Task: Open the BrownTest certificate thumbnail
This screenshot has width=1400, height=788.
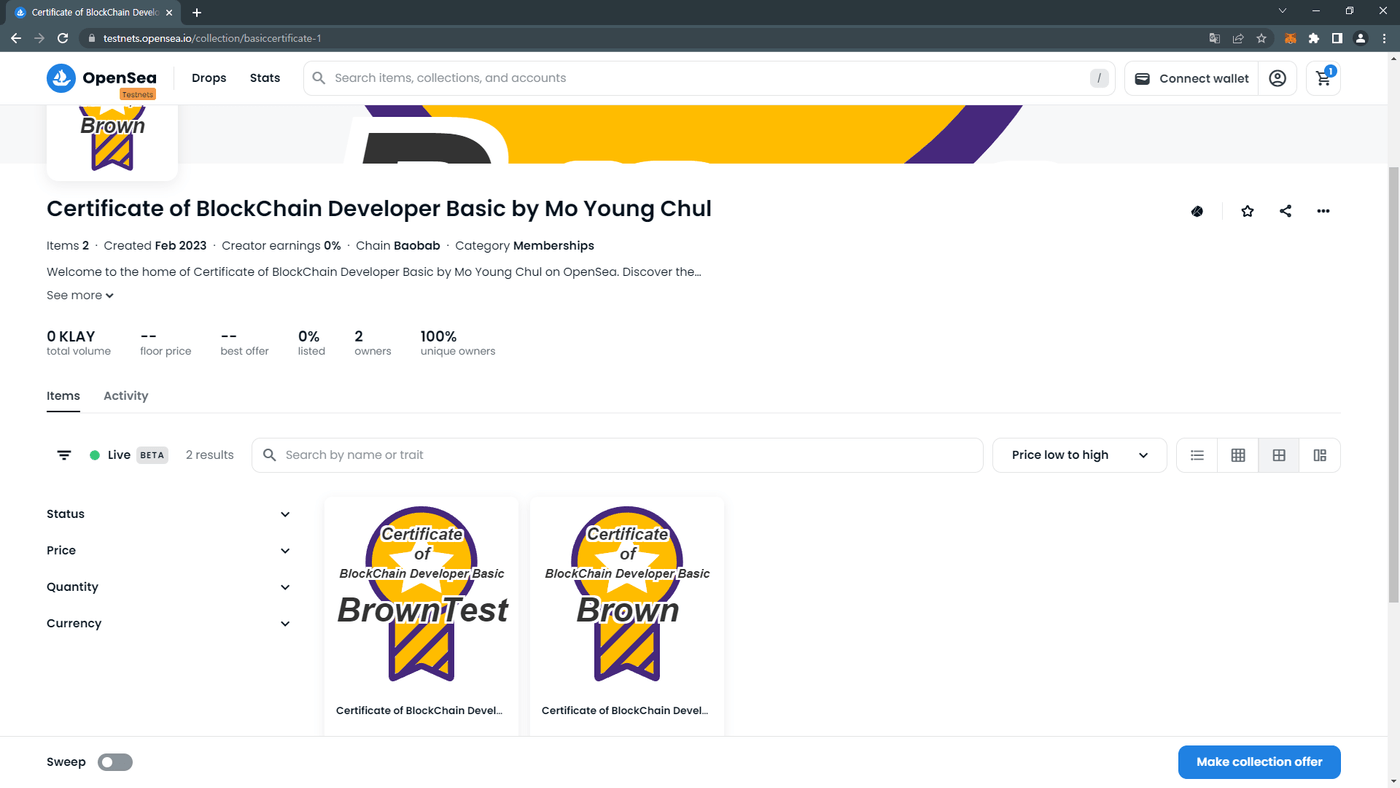Action: click(x=422, y=594)
